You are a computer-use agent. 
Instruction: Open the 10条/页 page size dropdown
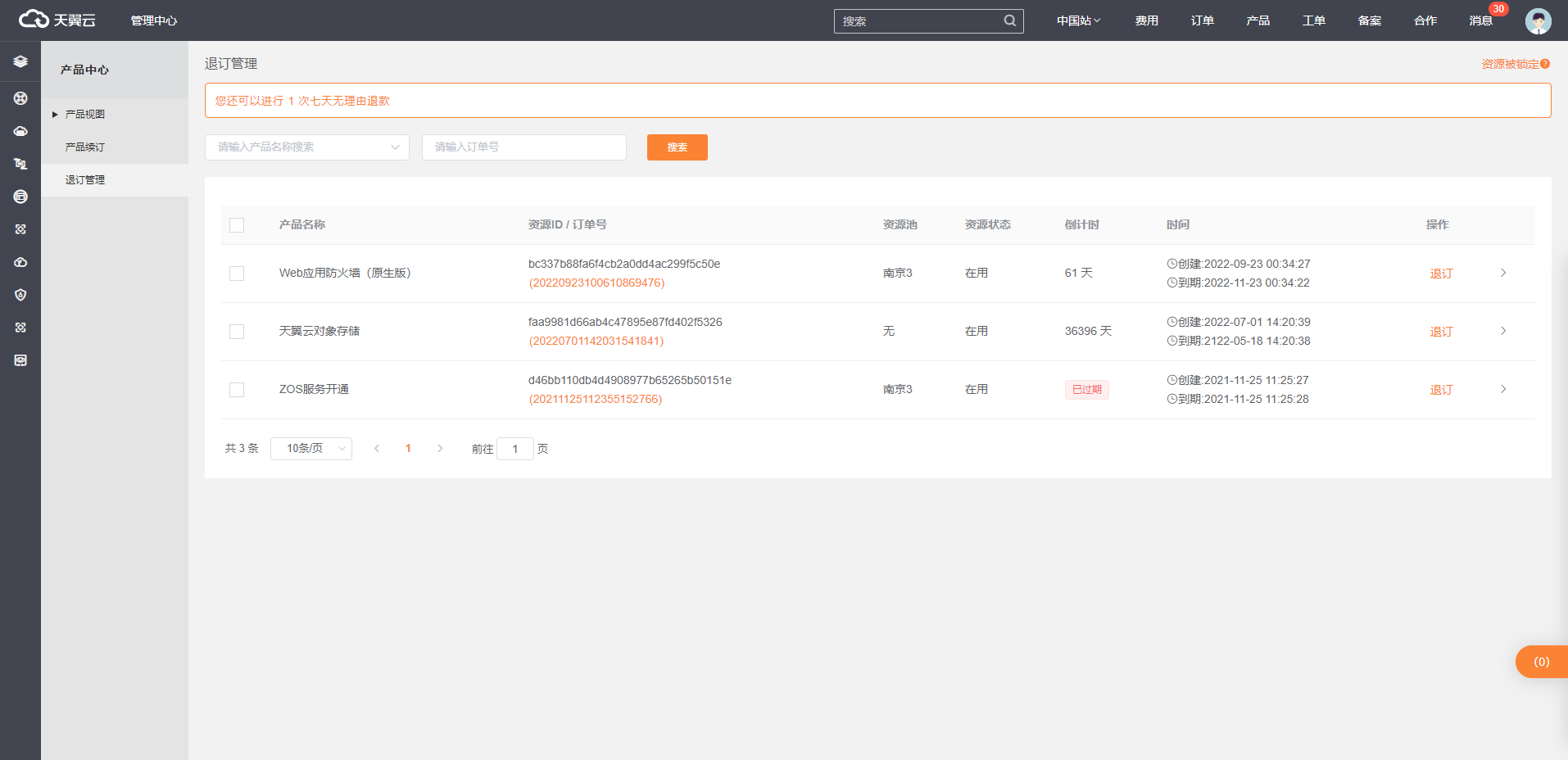311,448
